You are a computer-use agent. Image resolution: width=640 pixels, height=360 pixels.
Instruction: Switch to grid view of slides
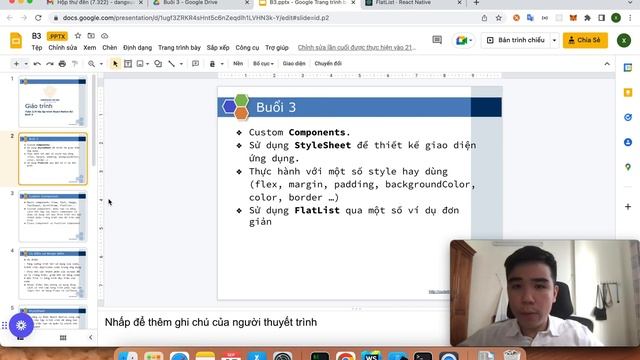click(x=63, y=338)
